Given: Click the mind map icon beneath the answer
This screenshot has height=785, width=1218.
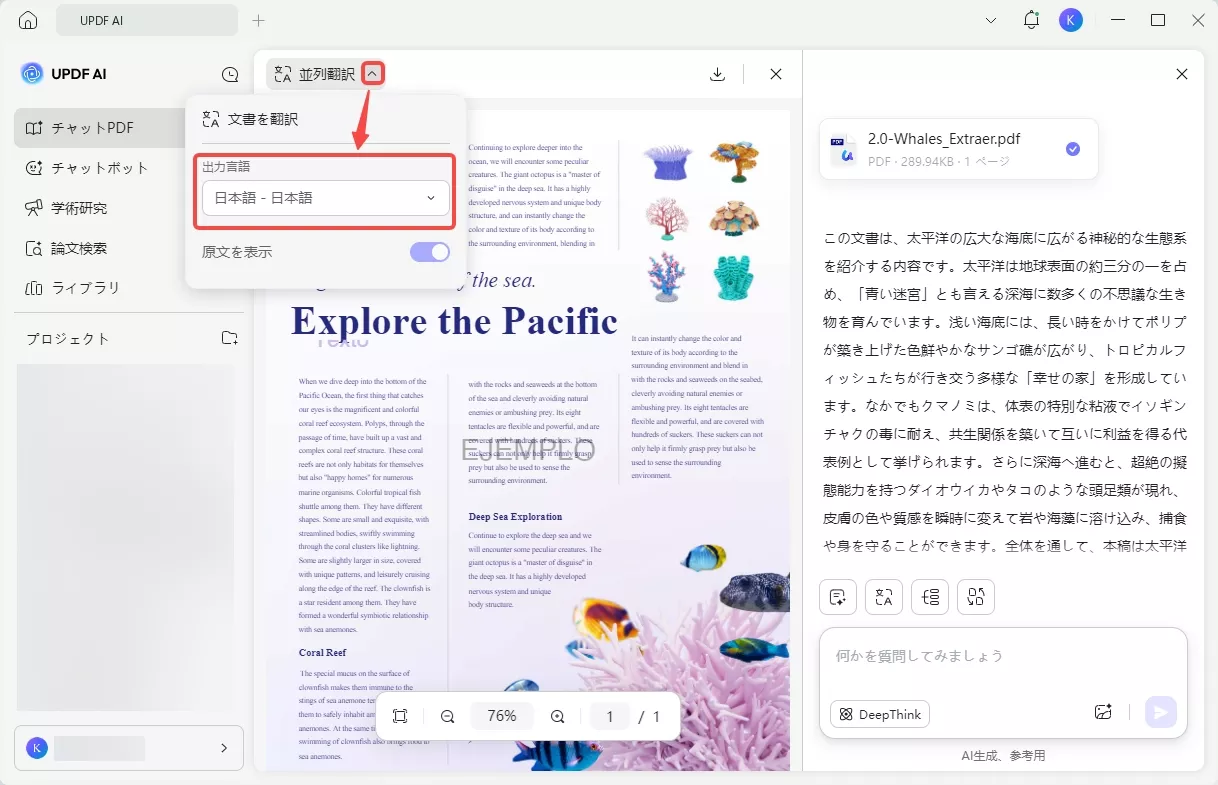Looking at the screenshot, I should coord(975,596).
